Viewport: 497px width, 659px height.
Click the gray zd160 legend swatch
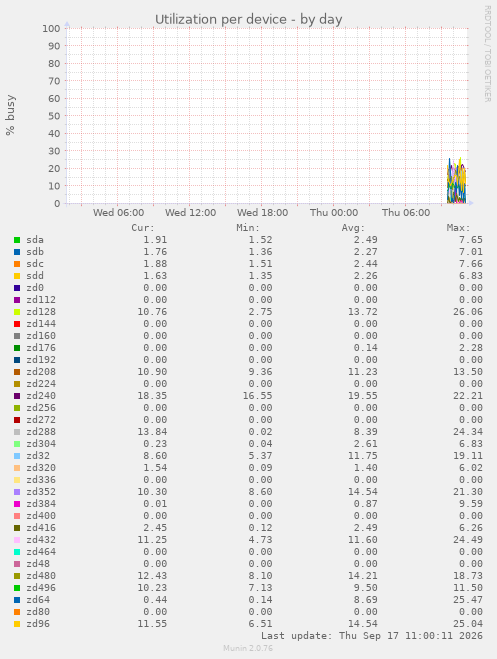[x=17, y=336]
